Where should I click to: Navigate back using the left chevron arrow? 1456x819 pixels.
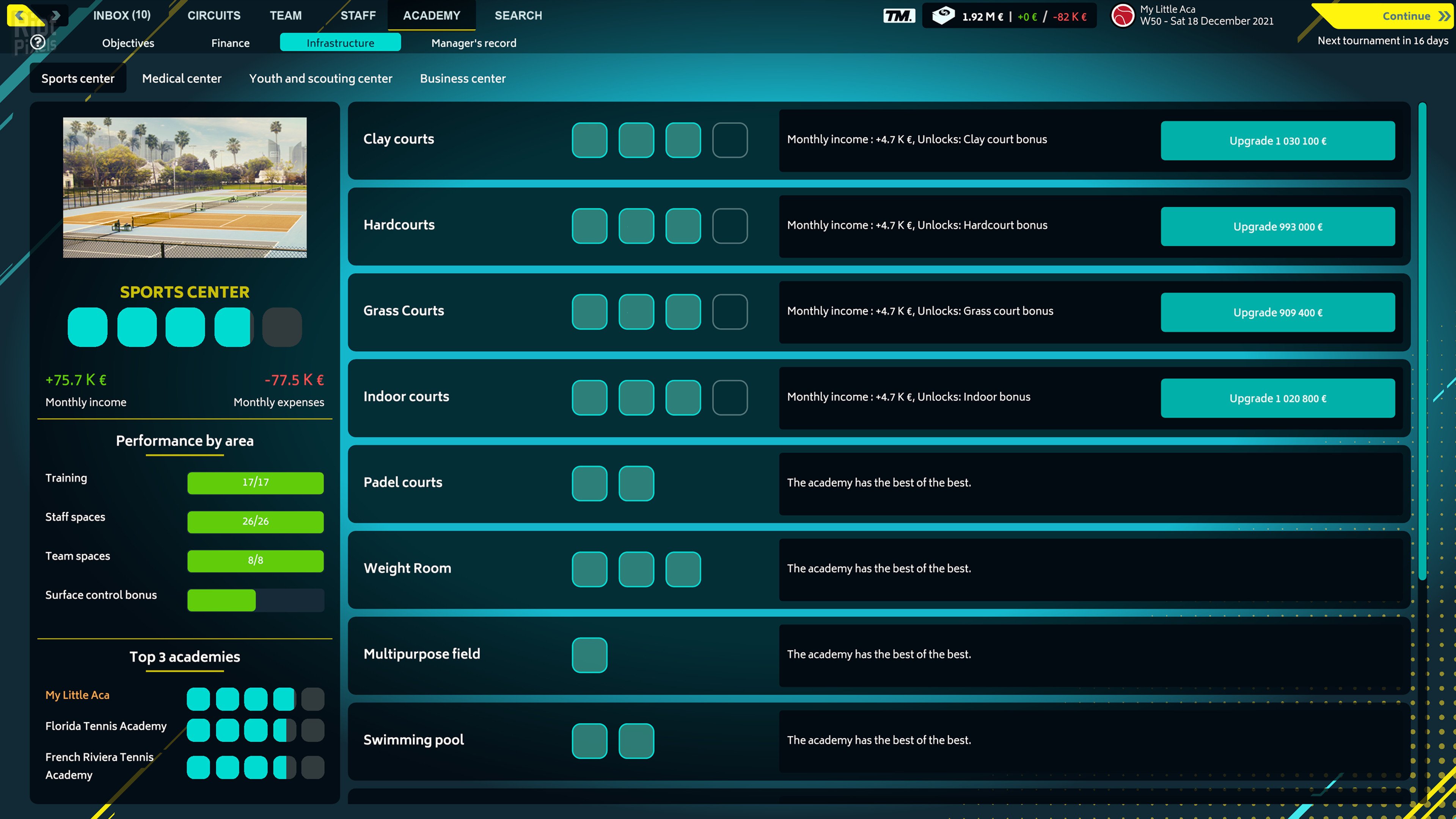click(19, 15)
